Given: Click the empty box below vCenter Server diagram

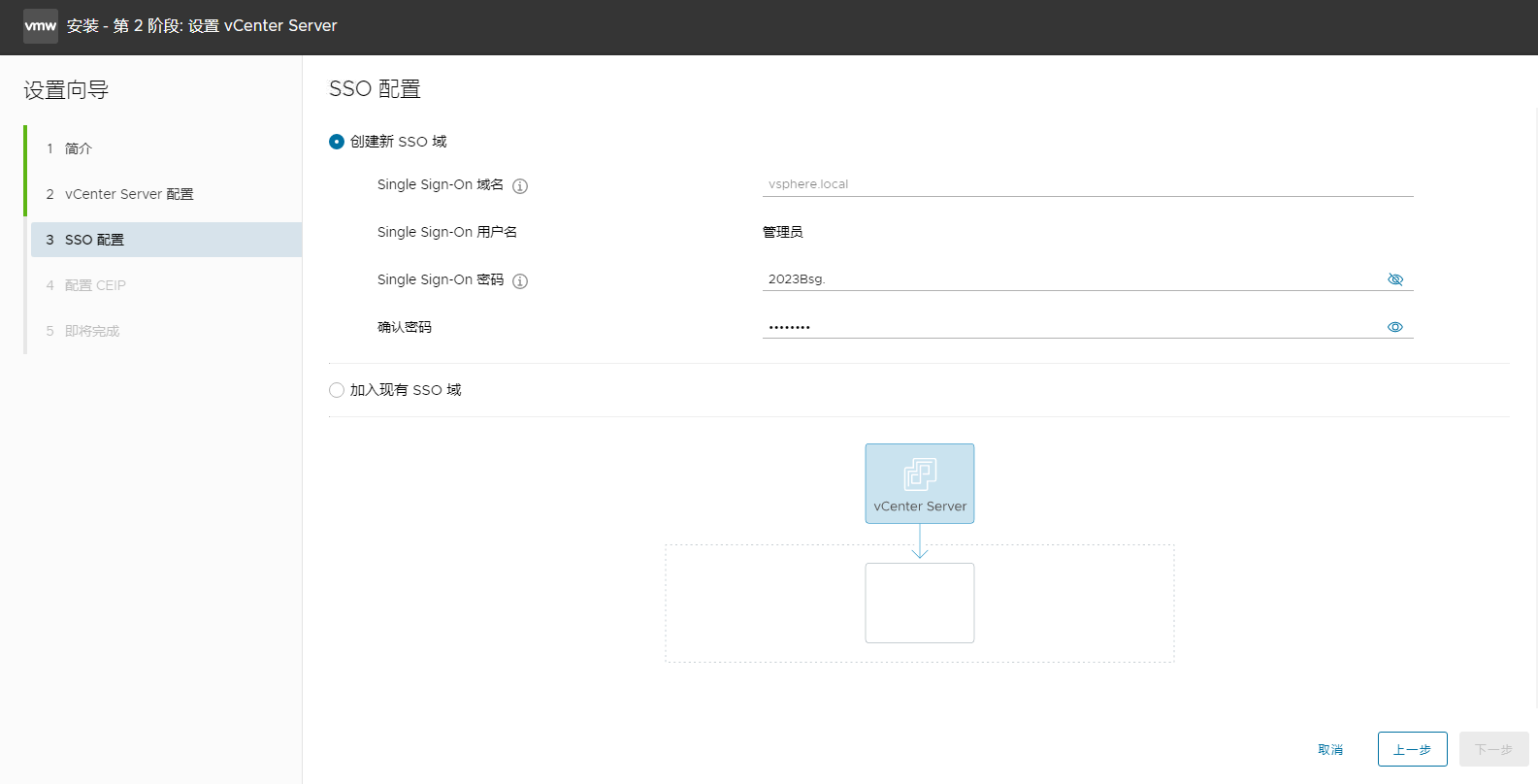Looking at the screenshot, I should [920, 603].
